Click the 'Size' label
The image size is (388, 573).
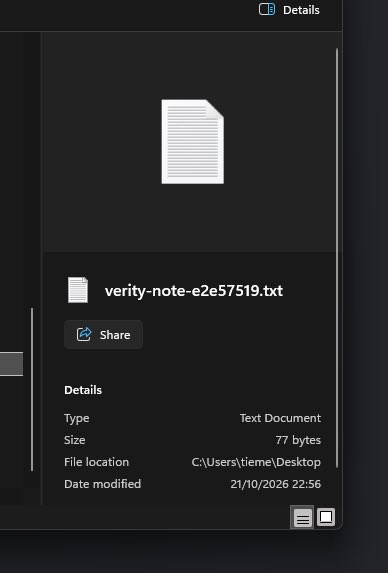(75, 440)
